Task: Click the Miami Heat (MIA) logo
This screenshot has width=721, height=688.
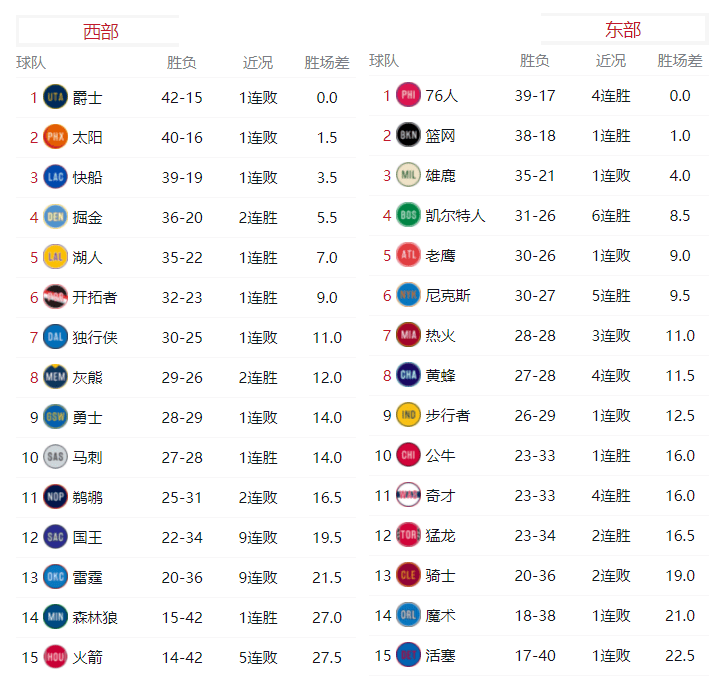Action: 408,336
